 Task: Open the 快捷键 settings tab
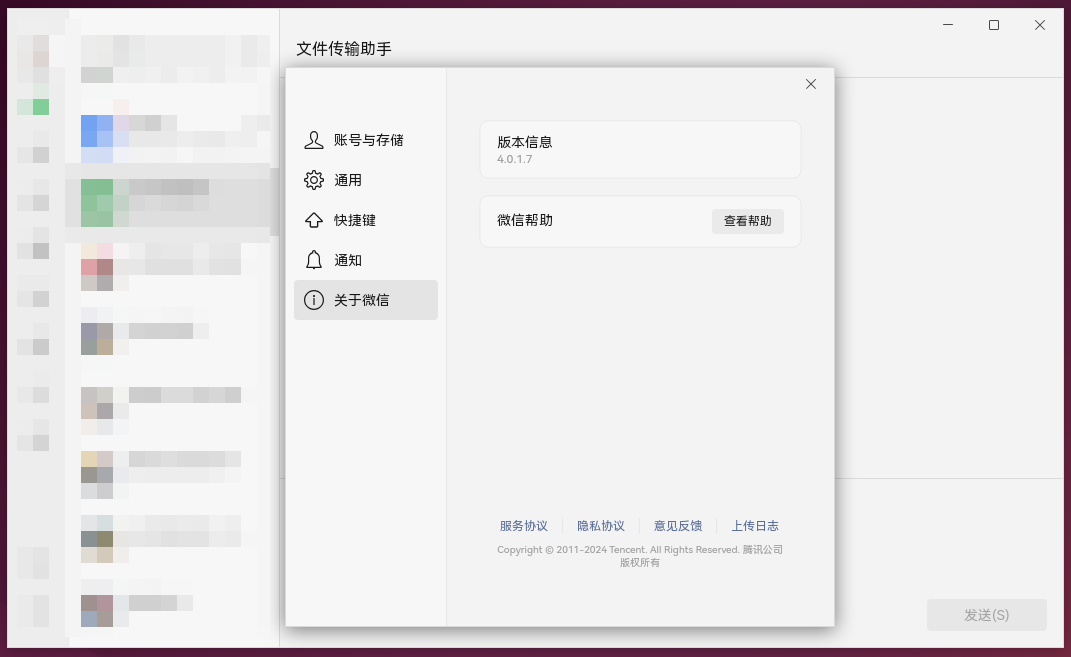365,220
